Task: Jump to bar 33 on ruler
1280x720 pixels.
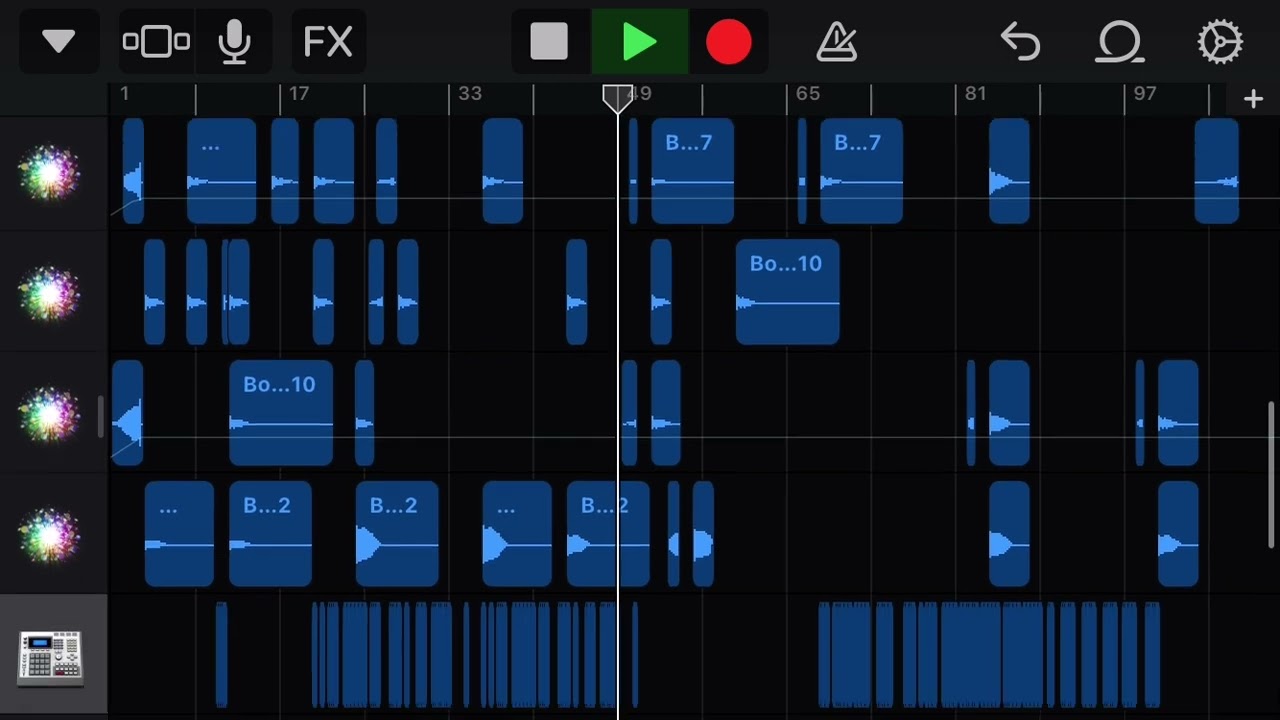Action: [469, 94]
